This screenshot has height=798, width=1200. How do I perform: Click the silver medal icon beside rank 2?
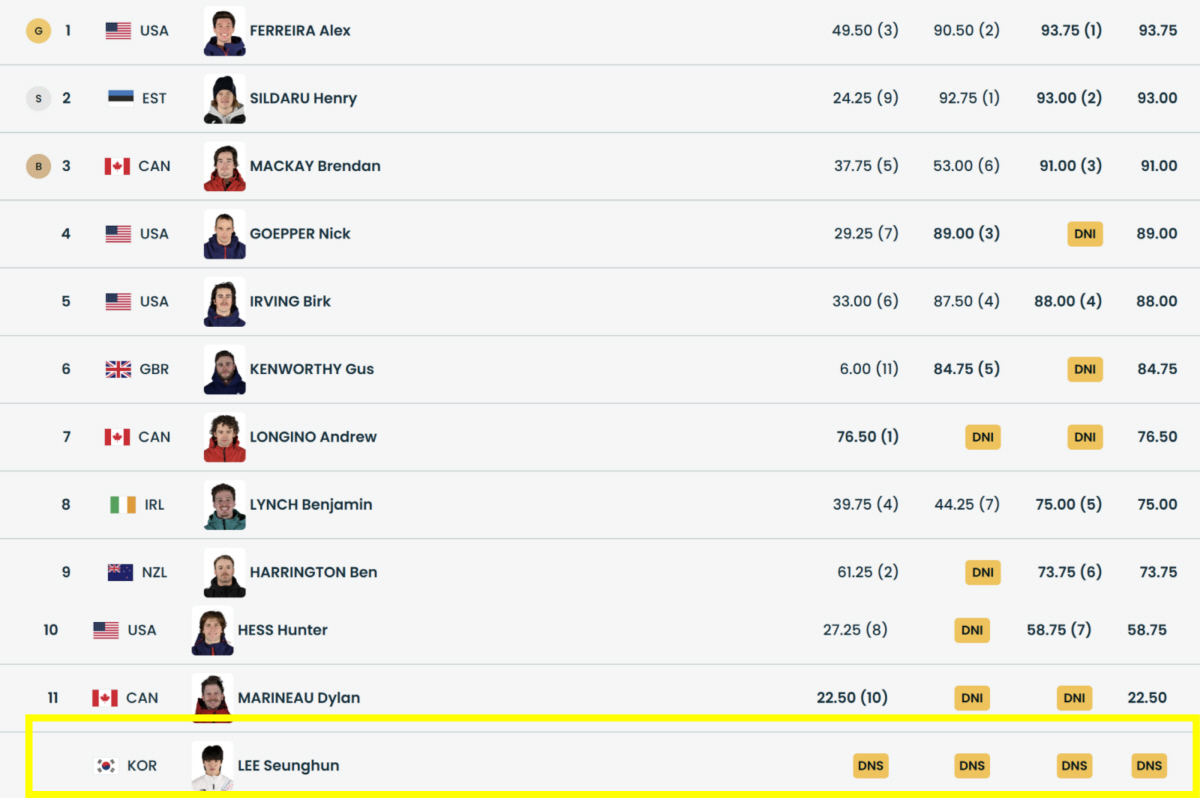tap(38, 98)
